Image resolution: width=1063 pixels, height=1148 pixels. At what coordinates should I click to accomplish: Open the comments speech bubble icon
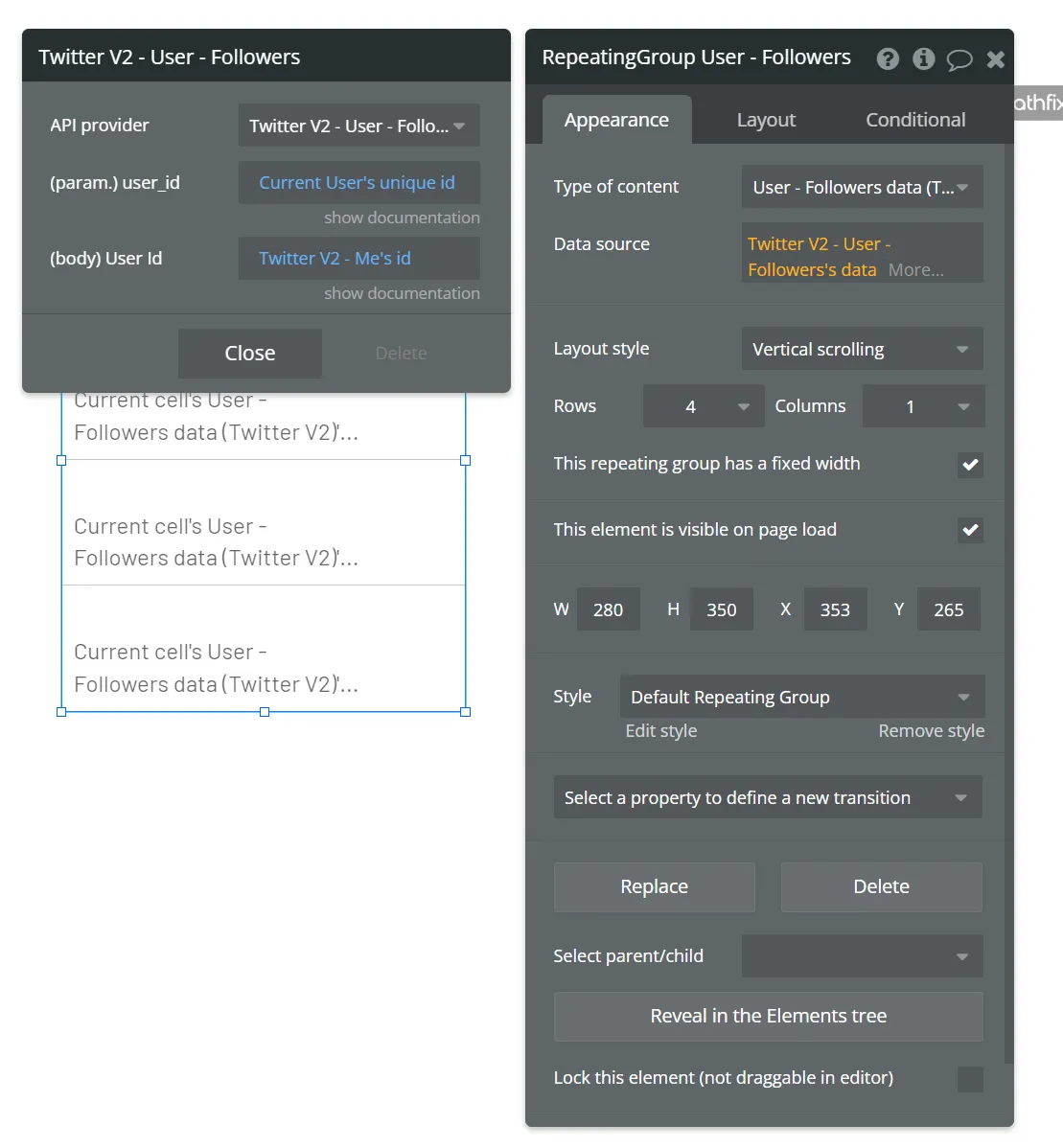pos(959,59)
